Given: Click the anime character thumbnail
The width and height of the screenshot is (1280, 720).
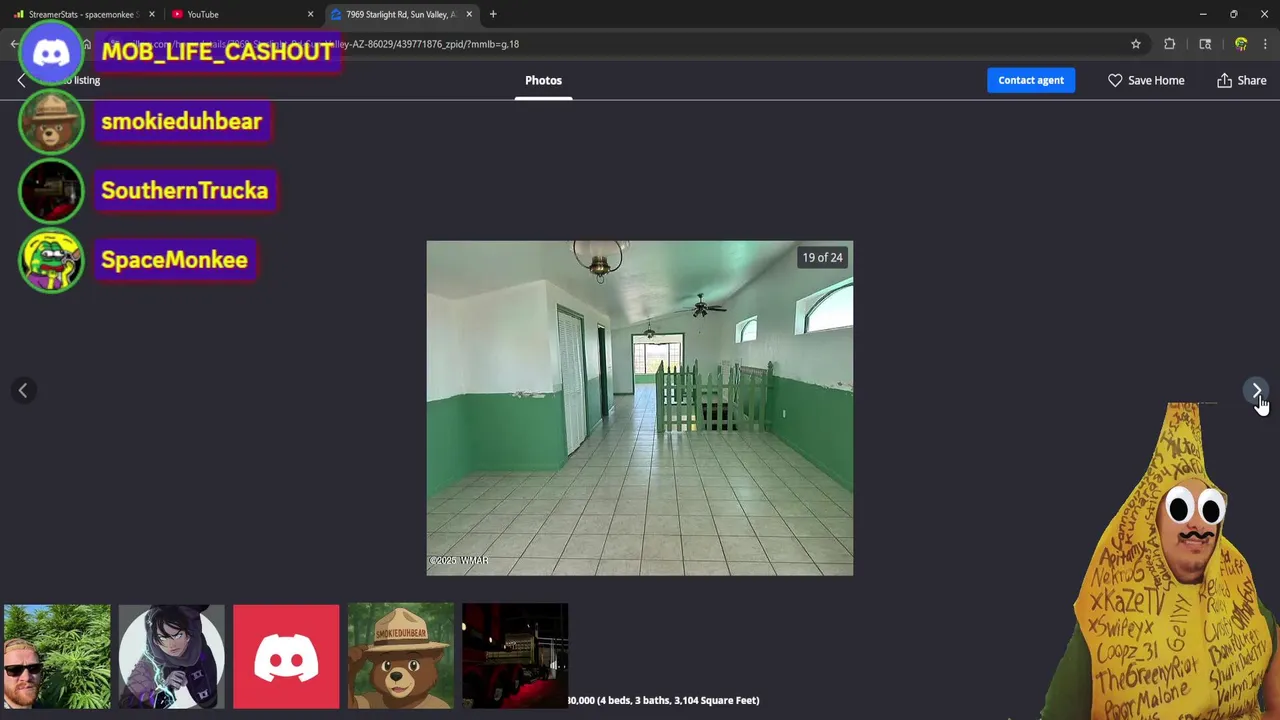Looking at the screenshot, I should (x=172, y=656).
